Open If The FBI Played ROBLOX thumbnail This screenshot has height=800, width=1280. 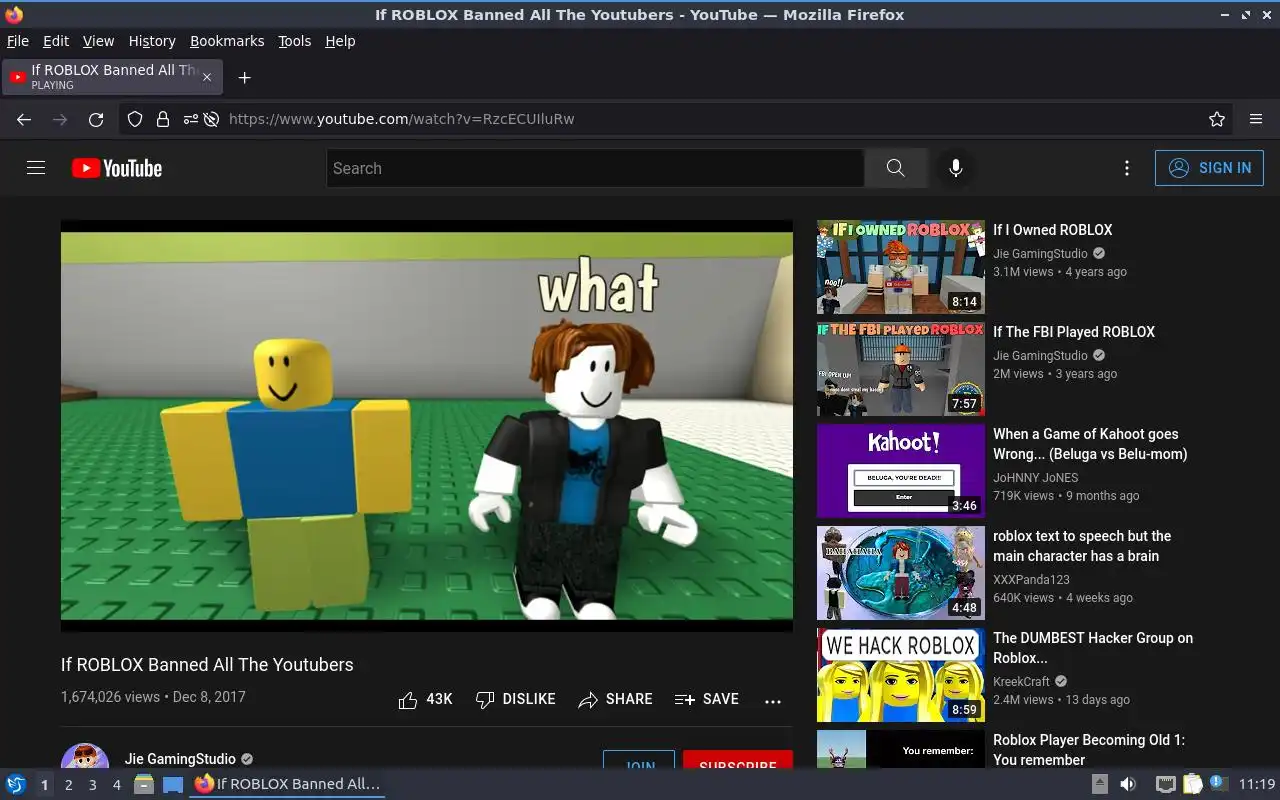901,369
